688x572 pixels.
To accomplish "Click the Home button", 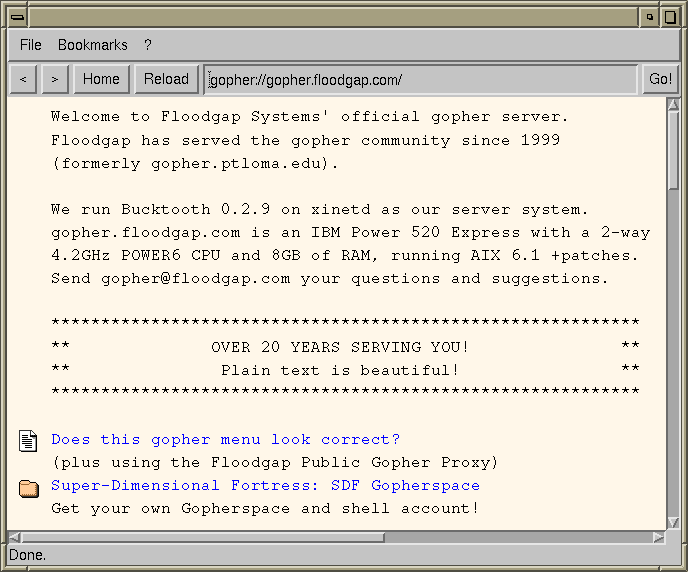I will click(101, 79).
